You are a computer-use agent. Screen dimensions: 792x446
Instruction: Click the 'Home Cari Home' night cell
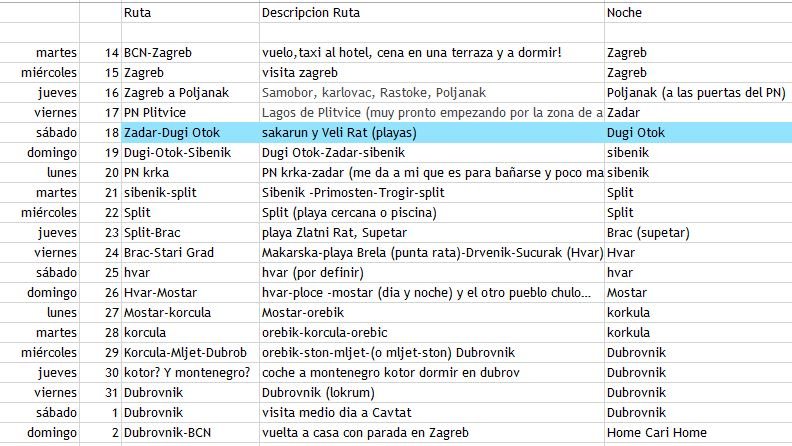[x=698, y=433]
